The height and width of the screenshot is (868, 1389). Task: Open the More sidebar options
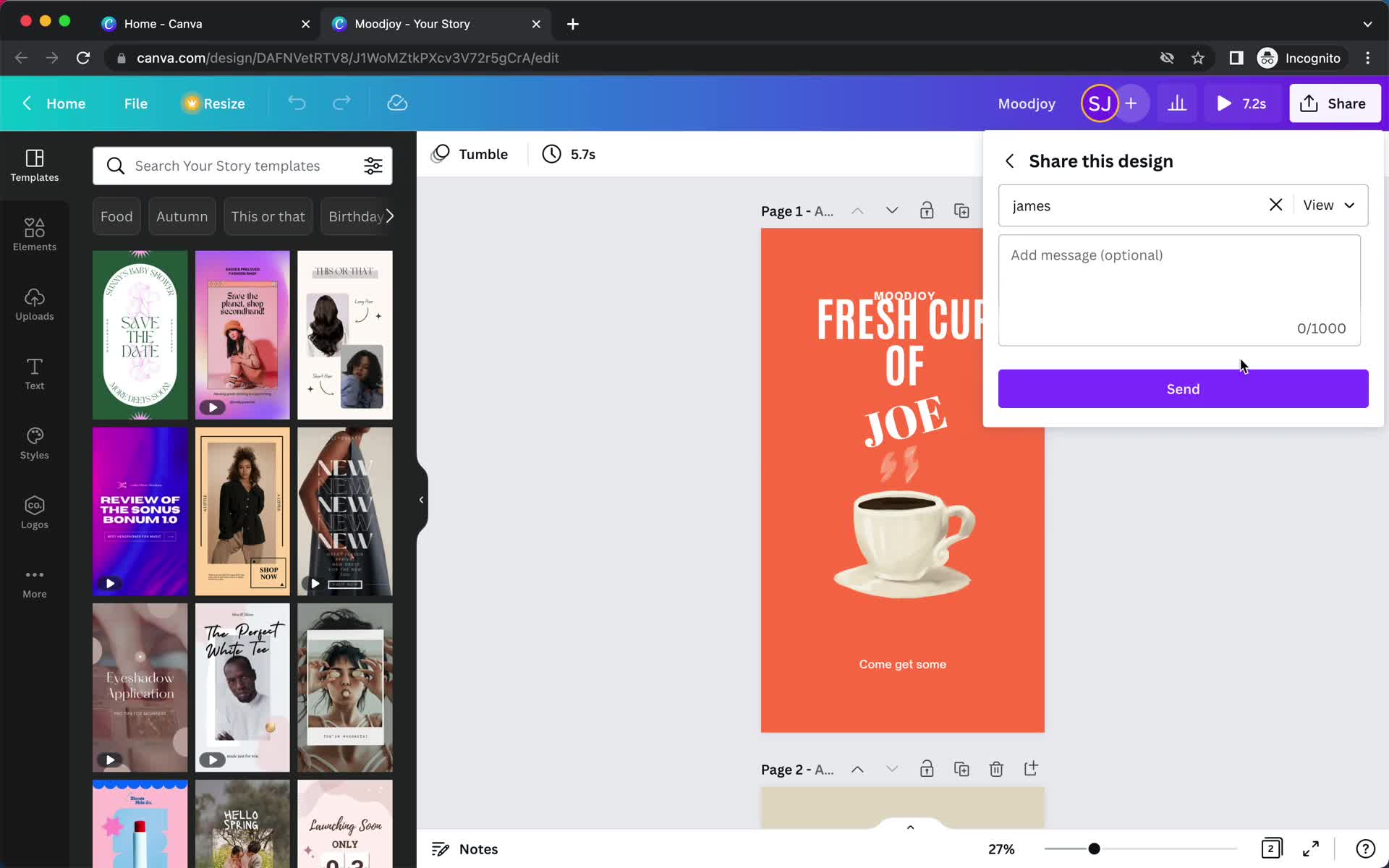click(34, 582)
